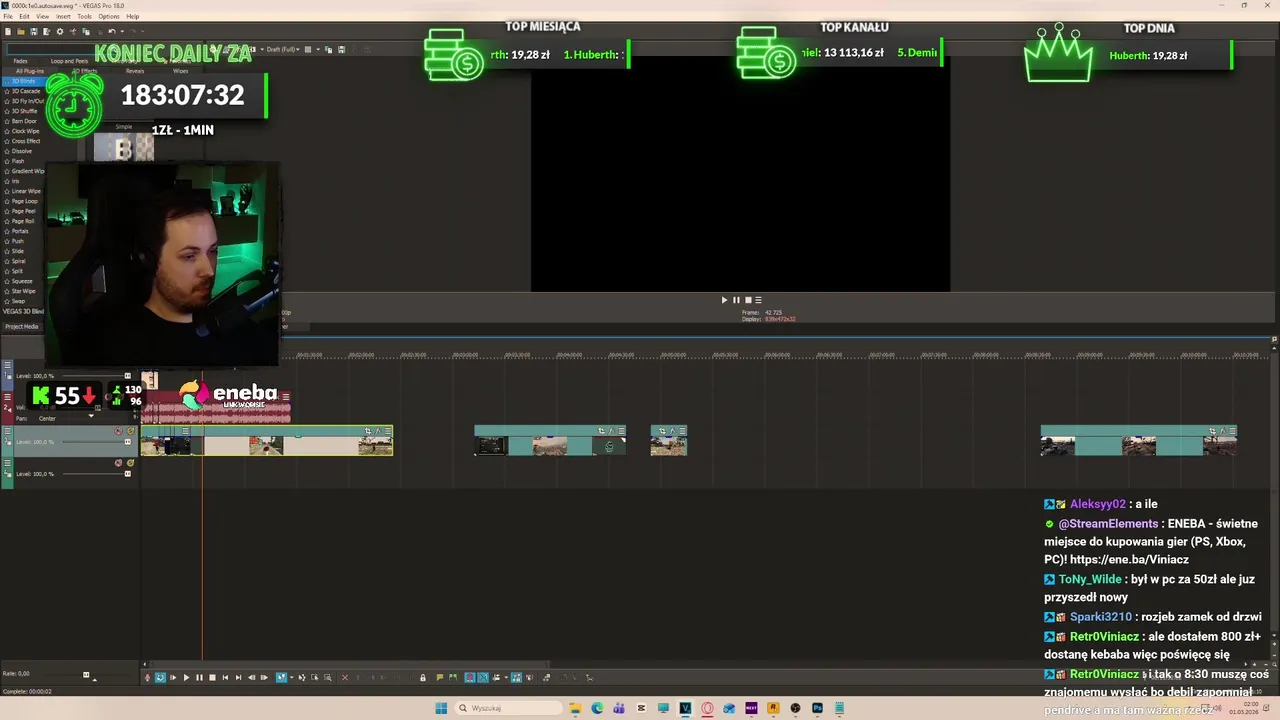
Task: Click timeline Play button
Action: point(186,677)
